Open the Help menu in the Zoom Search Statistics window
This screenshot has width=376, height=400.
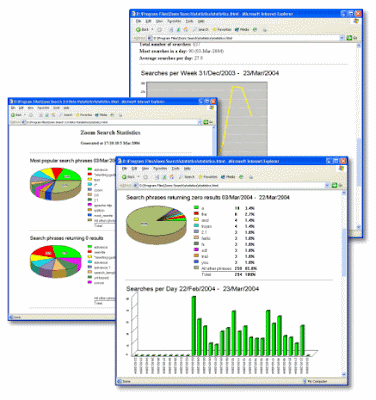[x=66, y=108]
